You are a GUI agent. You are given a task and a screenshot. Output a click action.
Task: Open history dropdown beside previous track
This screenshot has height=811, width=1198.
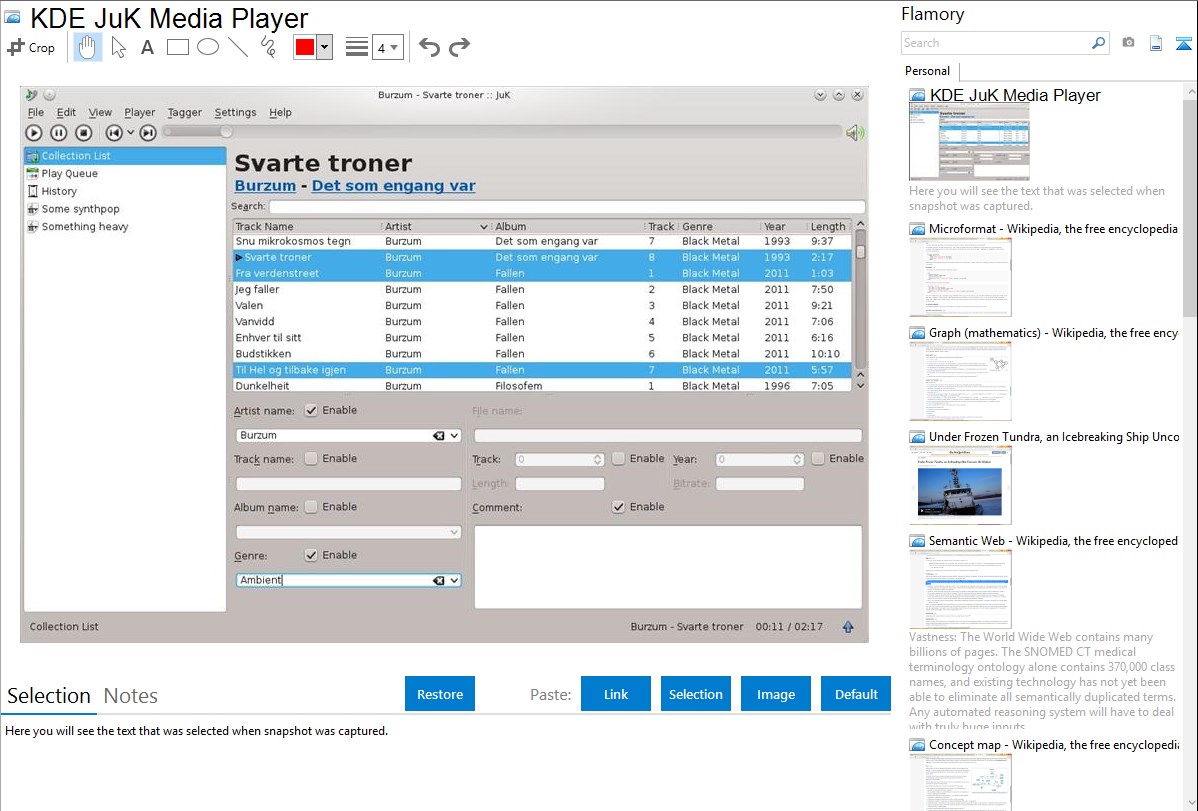tap(131, 133)
